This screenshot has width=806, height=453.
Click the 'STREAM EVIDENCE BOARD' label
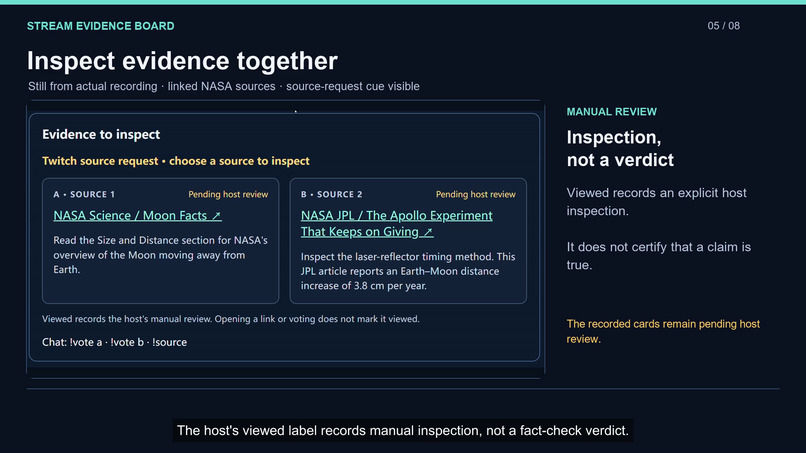[101, 26]
